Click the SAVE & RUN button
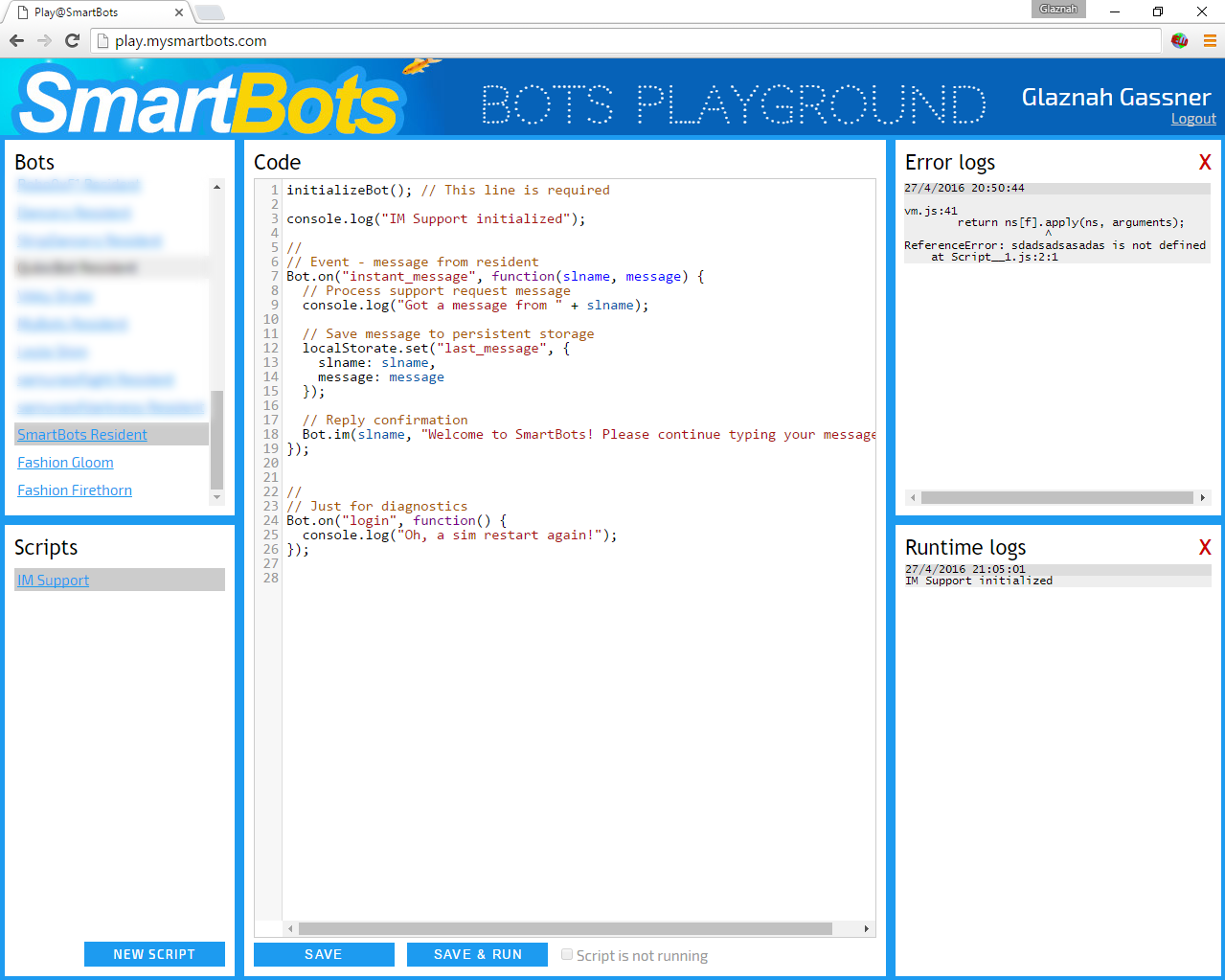1225x980 pixels. coord(477,954)
